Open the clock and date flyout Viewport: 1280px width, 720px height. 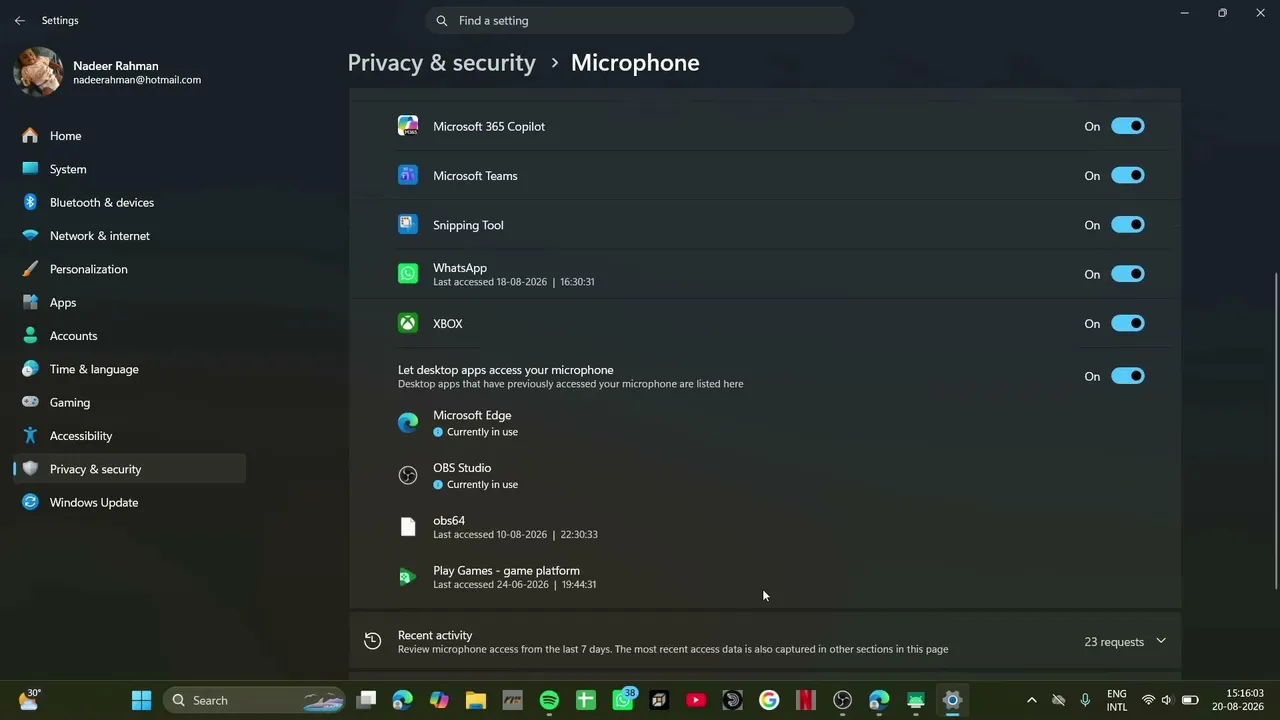[1237, 700]
